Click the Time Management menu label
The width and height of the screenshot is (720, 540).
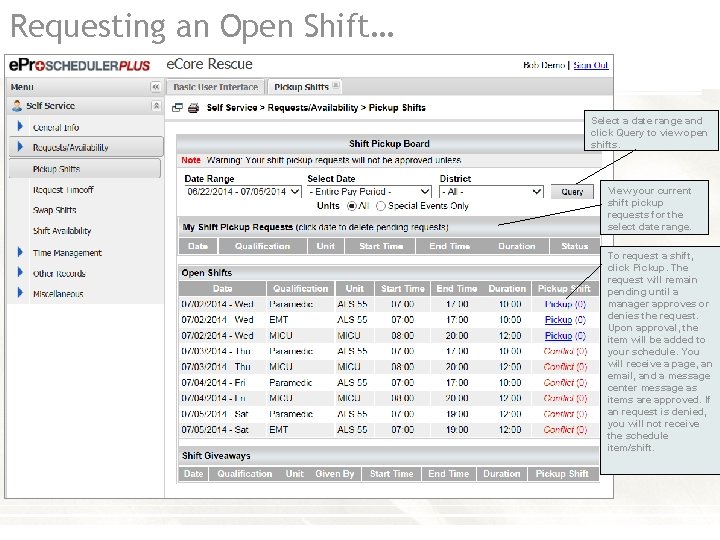[67, 253]
